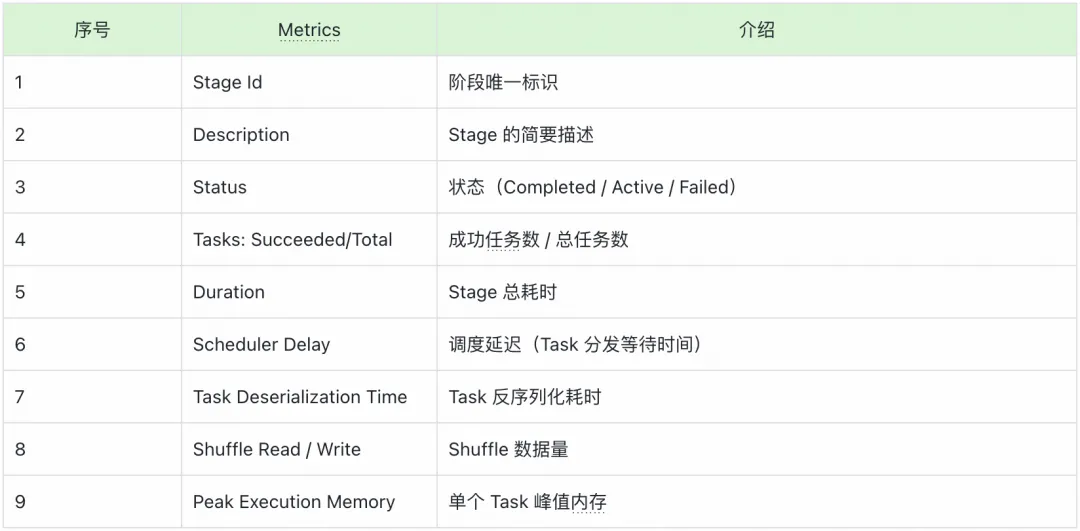
Task: Click the "Duration" metrics cell
Action: pyautogui.click(x=229, y=292)
